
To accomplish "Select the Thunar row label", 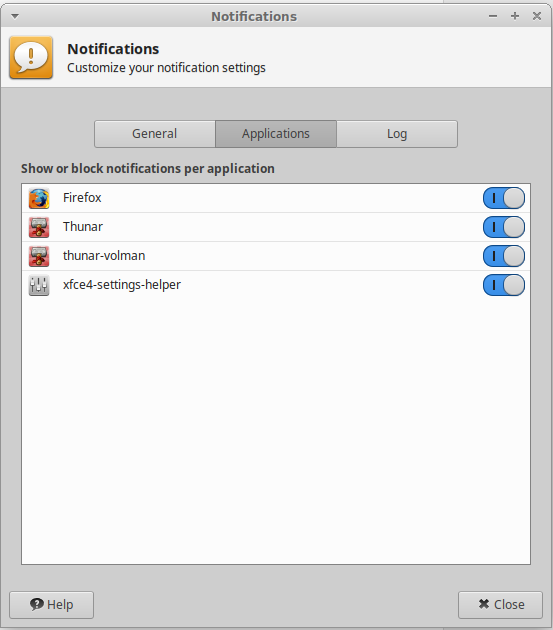I will click(83, 227).
